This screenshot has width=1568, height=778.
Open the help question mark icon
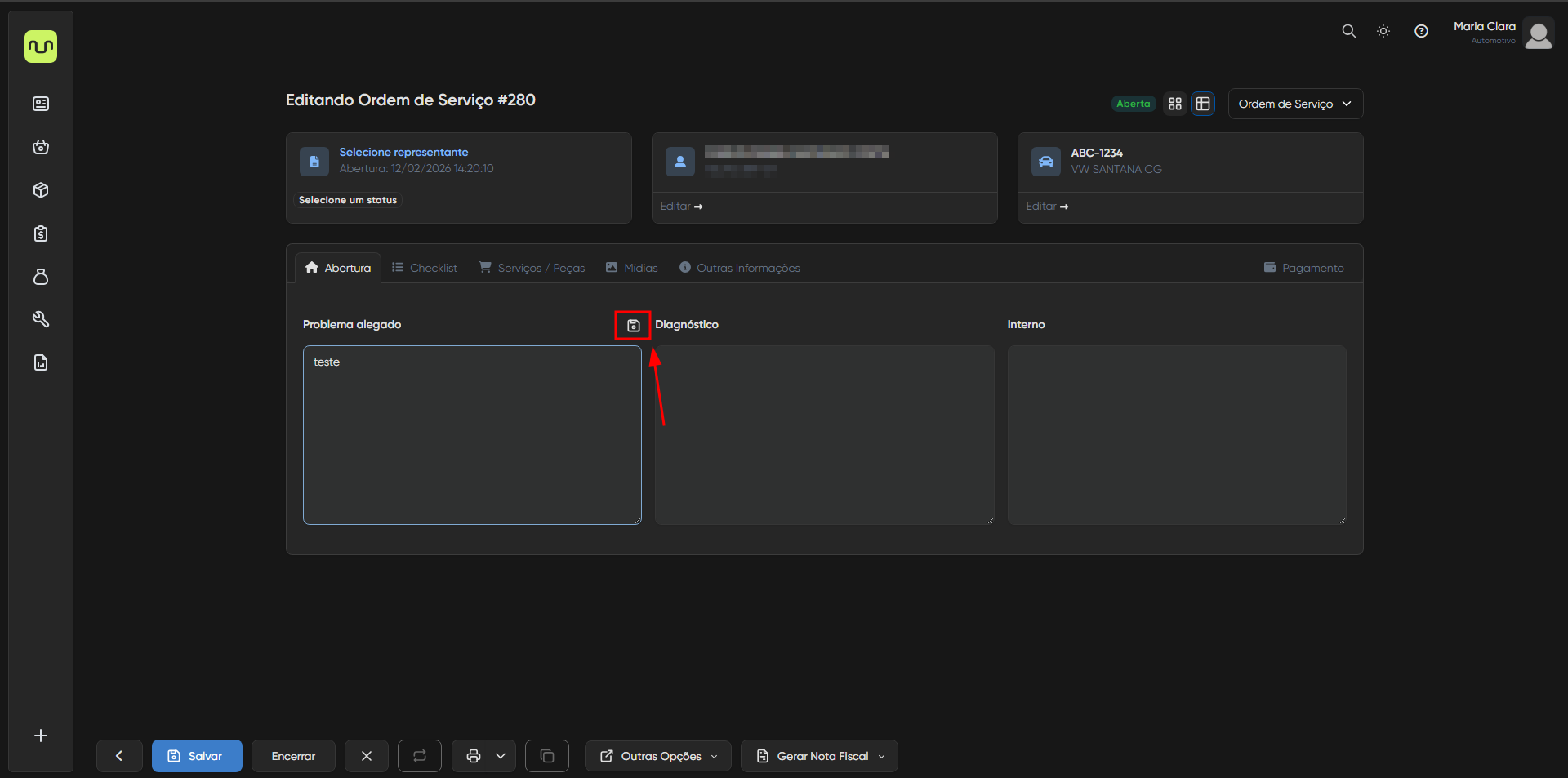(x=1421, y=31)
